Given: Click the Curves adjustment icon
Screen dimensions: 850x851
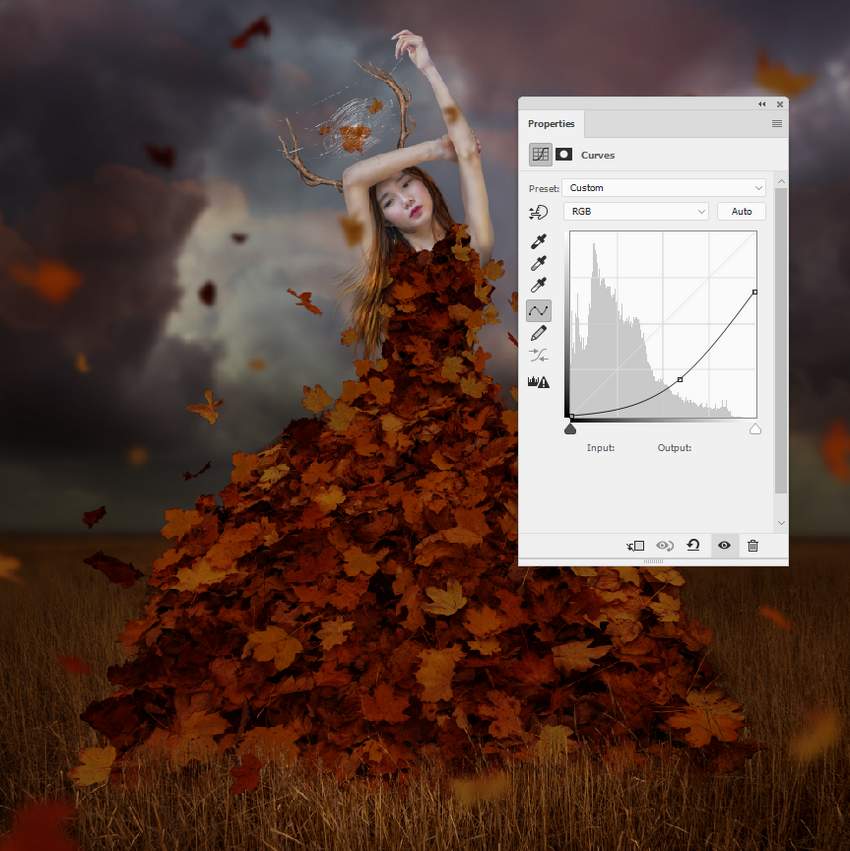Looking at the screenshot, I should pyautogui.click(x=540, y=155).
